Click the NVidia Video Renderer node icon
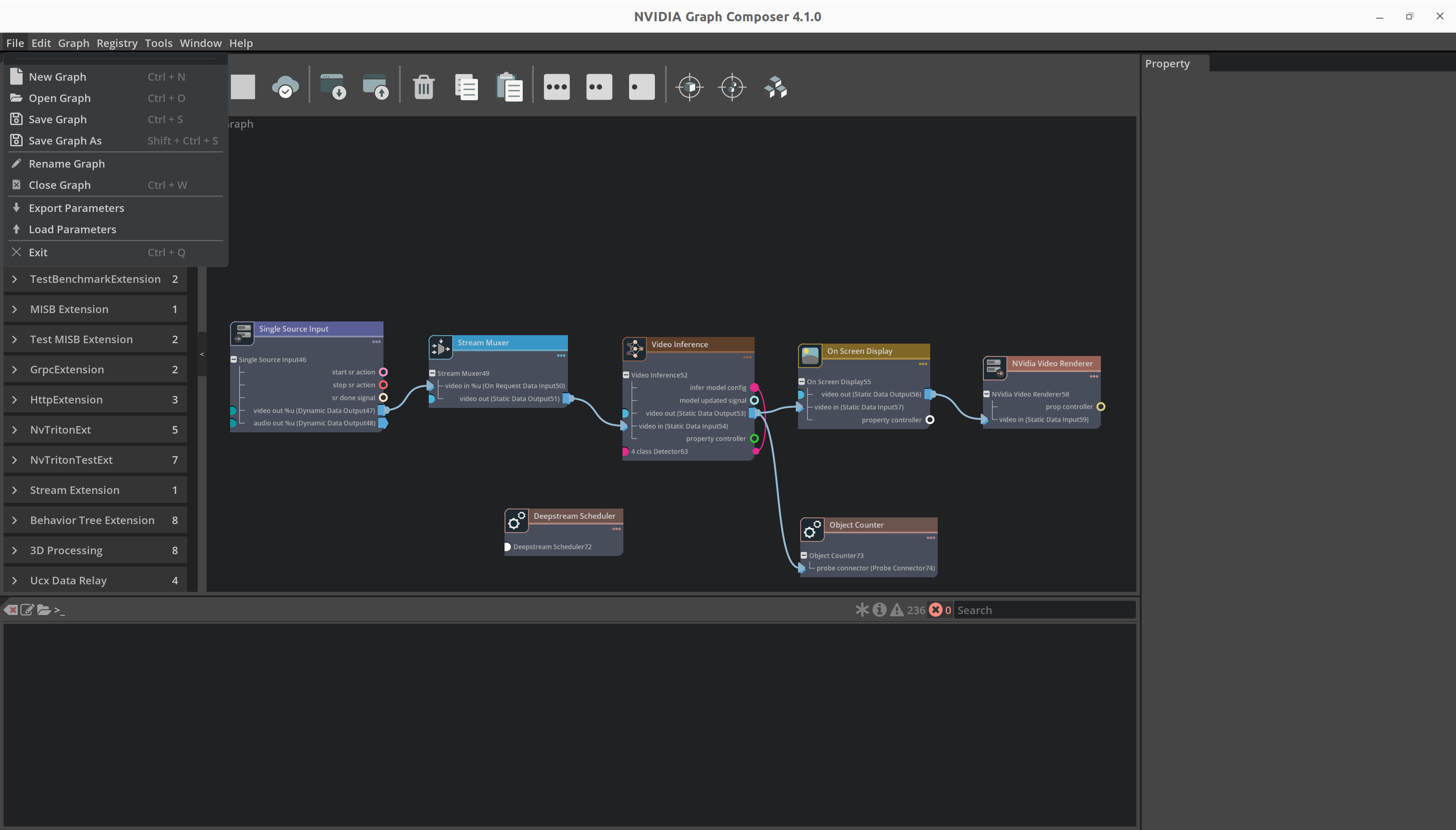1456x830 pixels. 995,368
